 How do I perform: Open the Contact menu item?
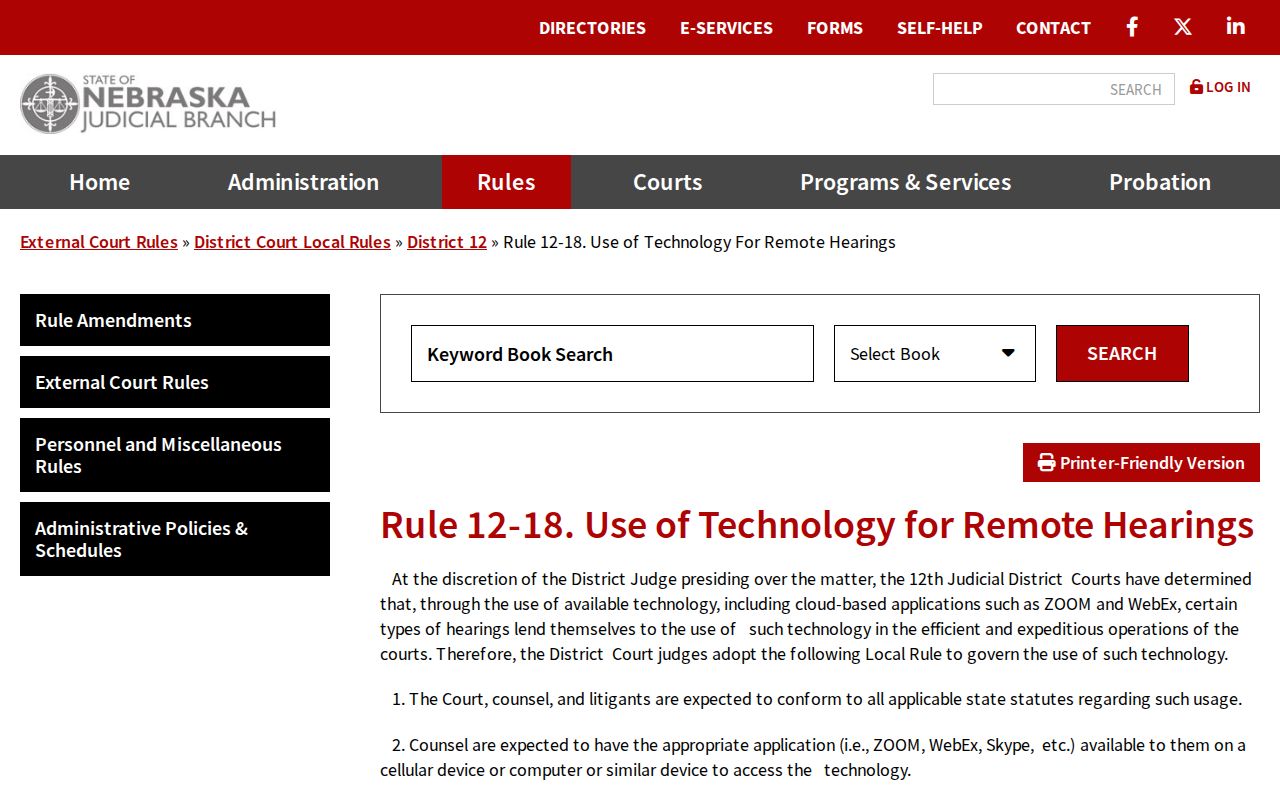coord(1053,28)
